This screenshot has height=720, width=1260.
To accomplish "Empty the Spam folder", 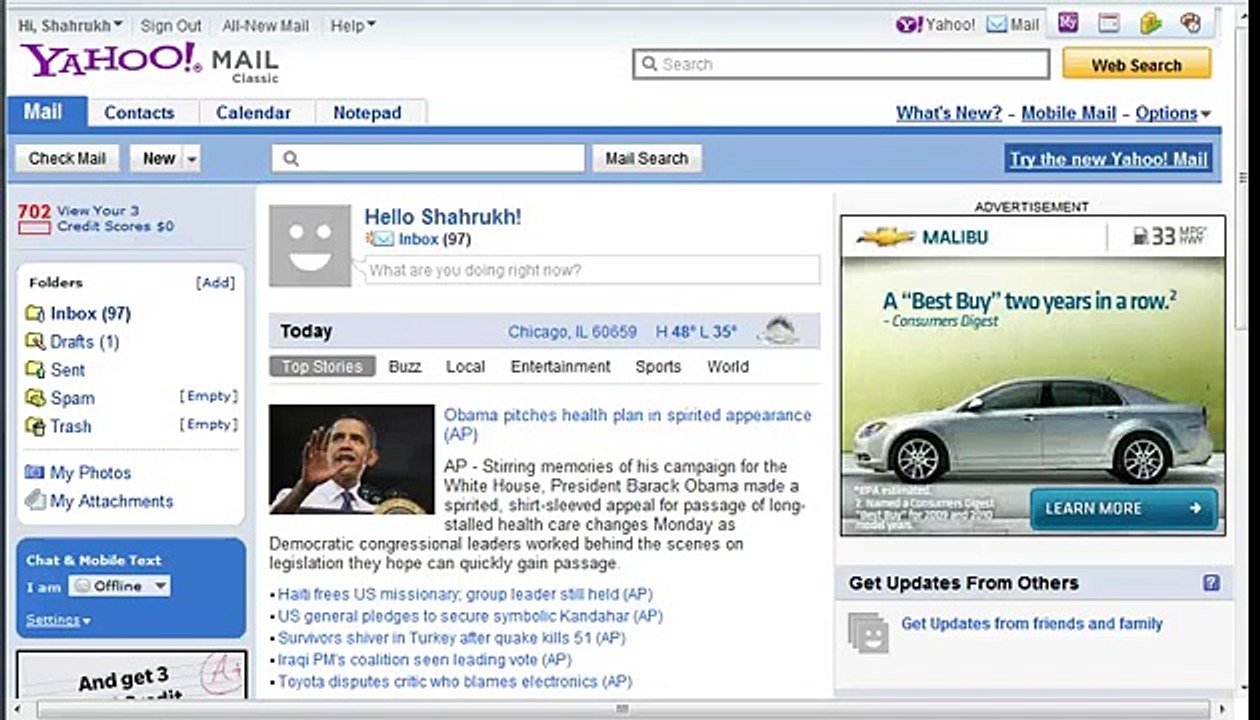I will click(x=208, y=396).
